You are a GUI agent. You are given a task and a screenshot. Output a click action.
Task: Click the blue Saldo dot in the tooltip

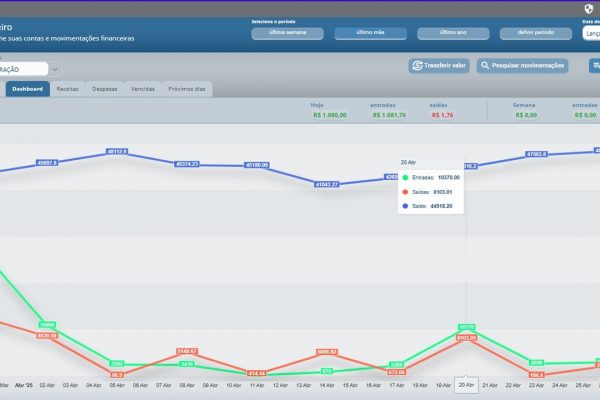click(x=405, y=206)
